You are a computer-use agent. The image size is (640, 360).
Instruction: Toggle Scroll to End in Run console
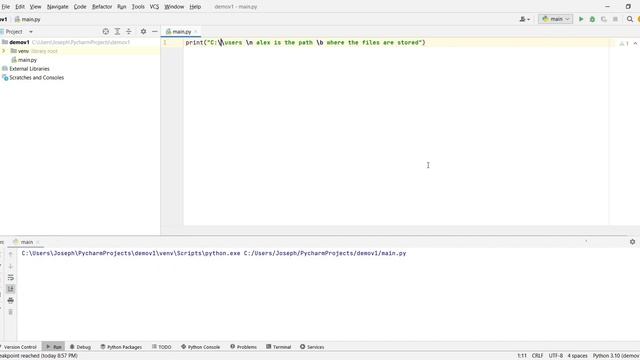[x=11, y=289]
